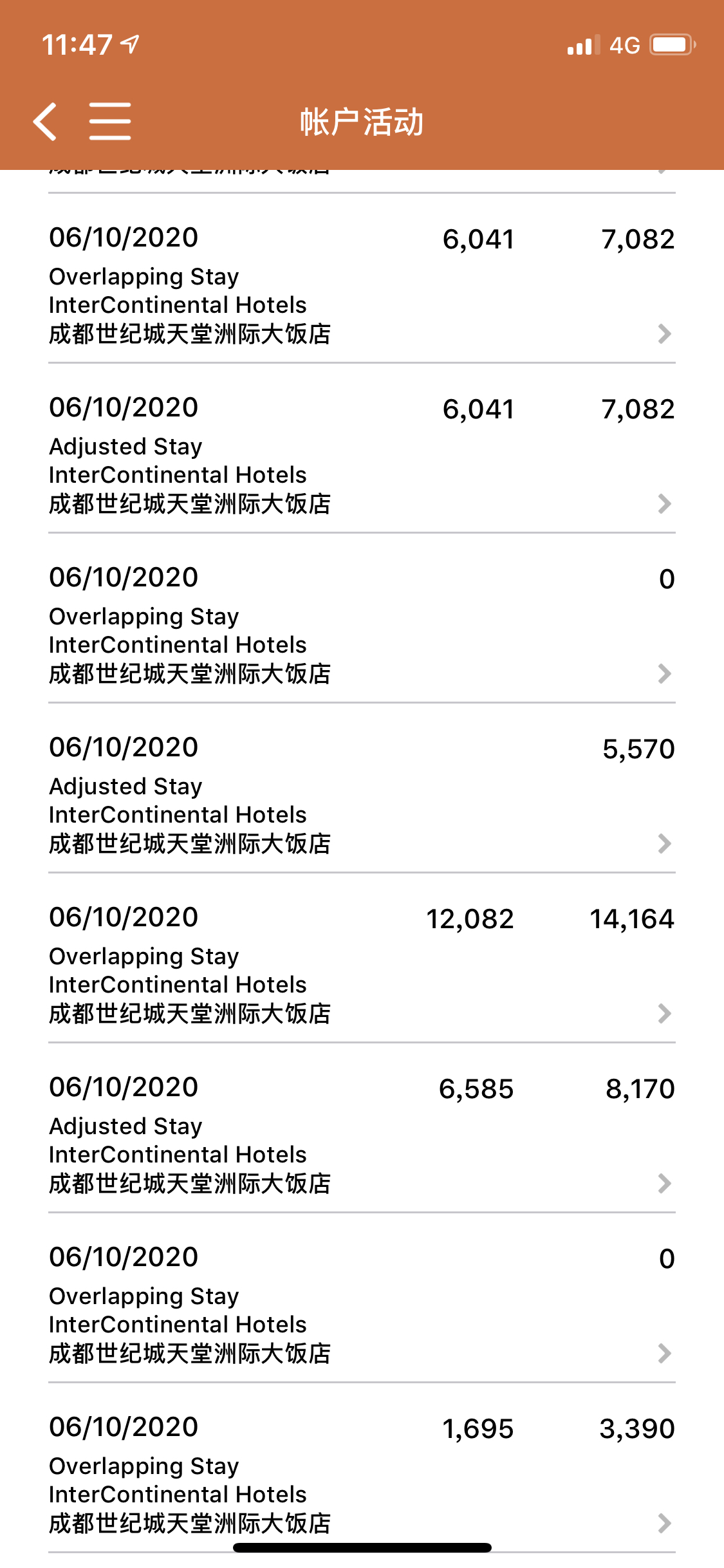Tap the 4G network indicator
This screenshot has width=724, height=1568.
[624, 45]
